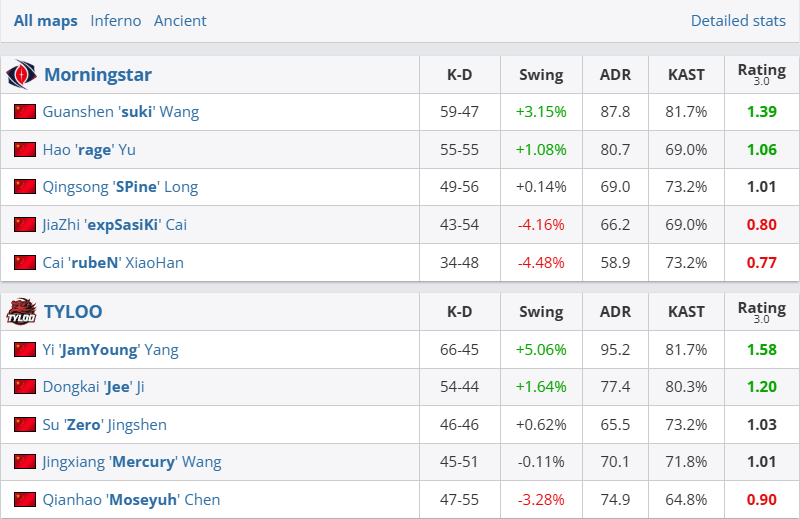Screen dimensions: 800x519
Task: Open the TYLOO team name link
Action: click(73, 312)
